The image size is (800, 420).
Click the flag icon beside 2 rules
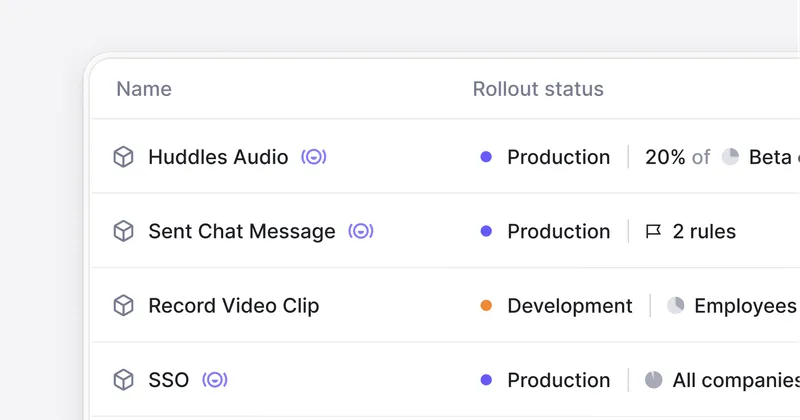tap(653, 231)
